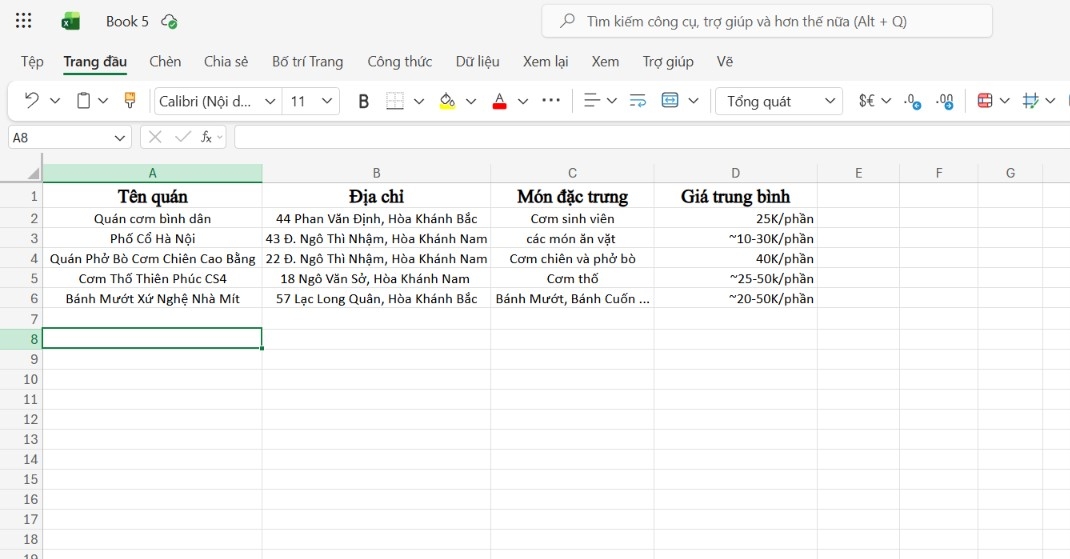Switch to the Chèn tab
1070x559 pixels.
(165, 61)
